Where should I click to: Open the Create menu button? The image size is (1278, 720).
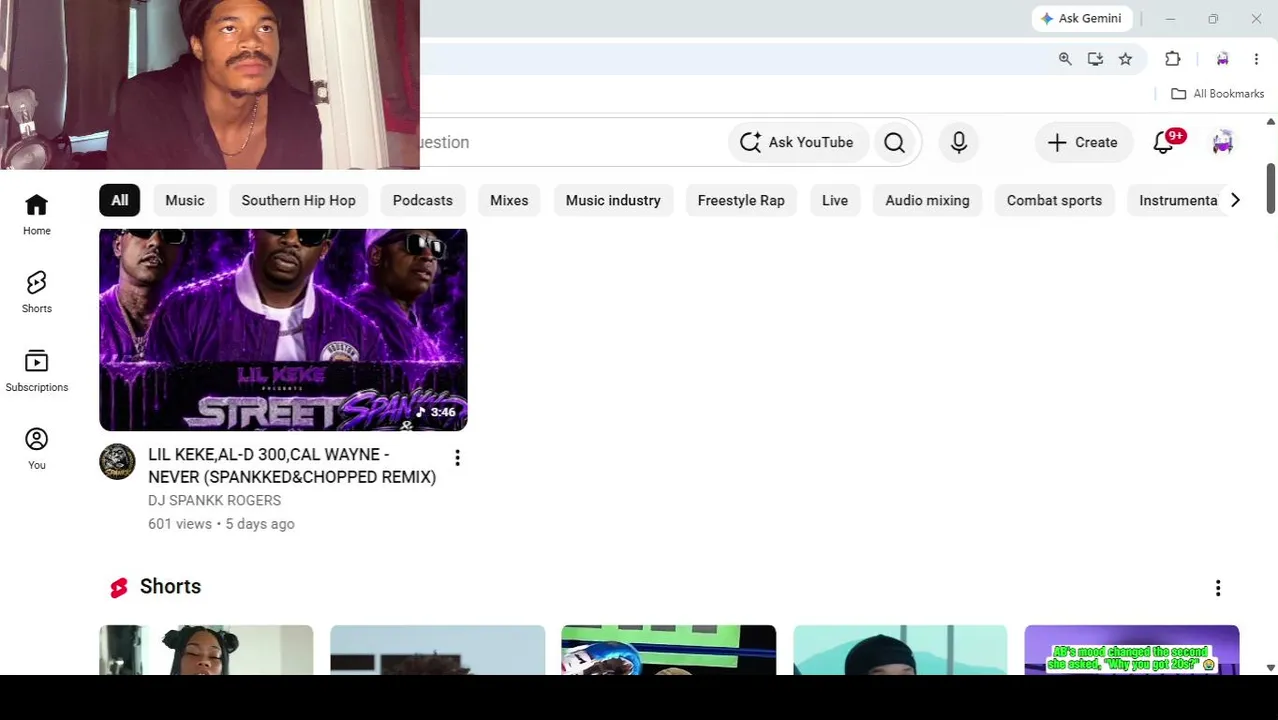pos(1082,142)
